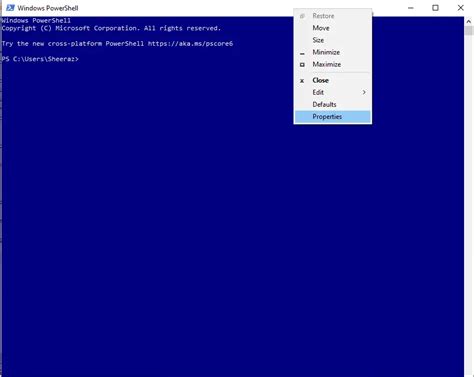Click the window minimize button in title bar

(x=411, y=8)
